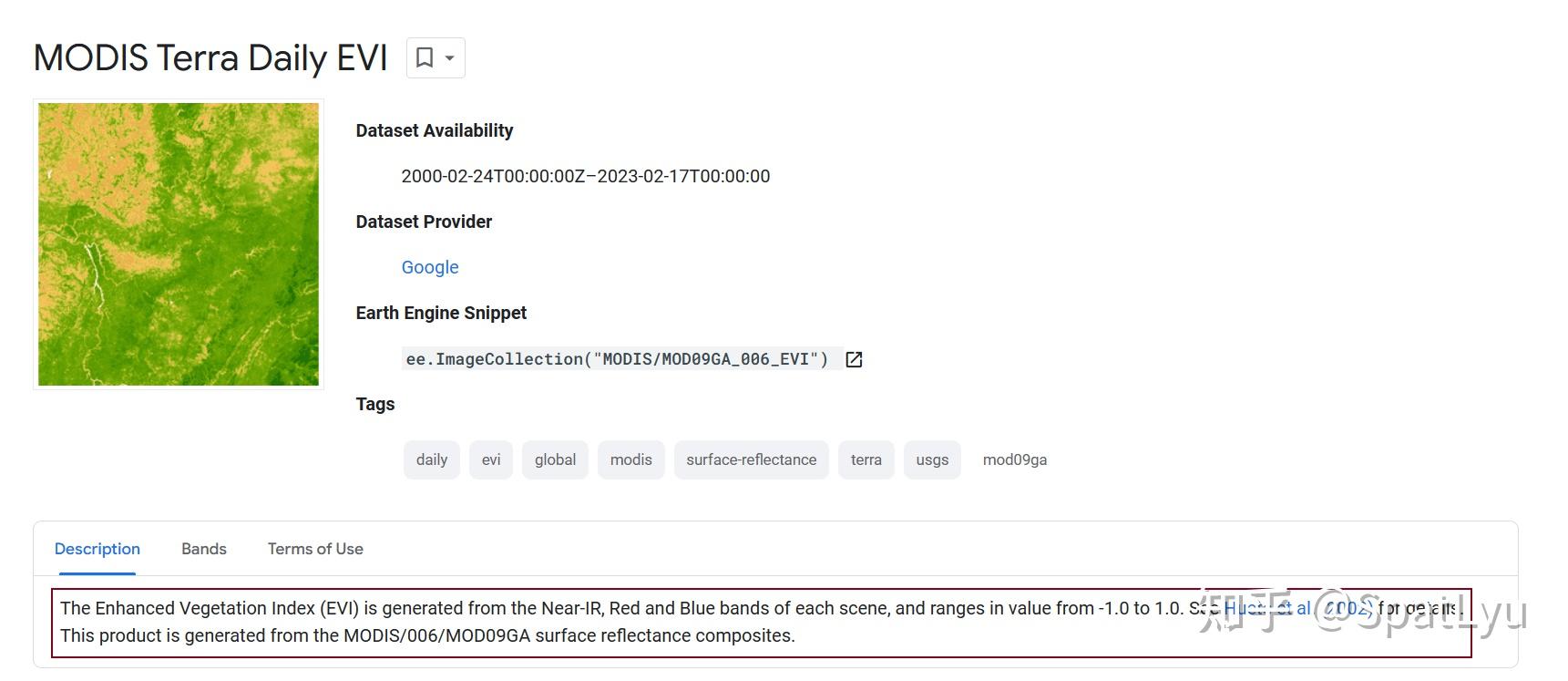Click the 'evi' tag
The height and width of the screenshot is (681, 1568).
(x=491, y=459)
